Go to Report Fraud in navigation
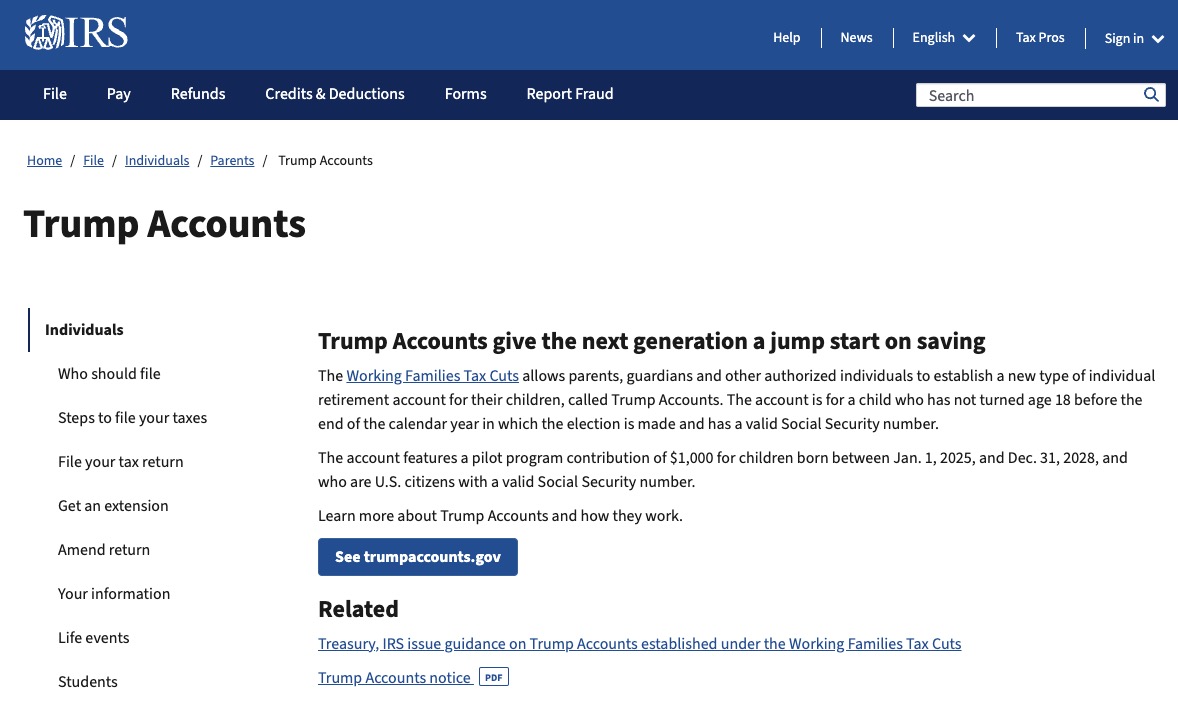 (570, 94)
